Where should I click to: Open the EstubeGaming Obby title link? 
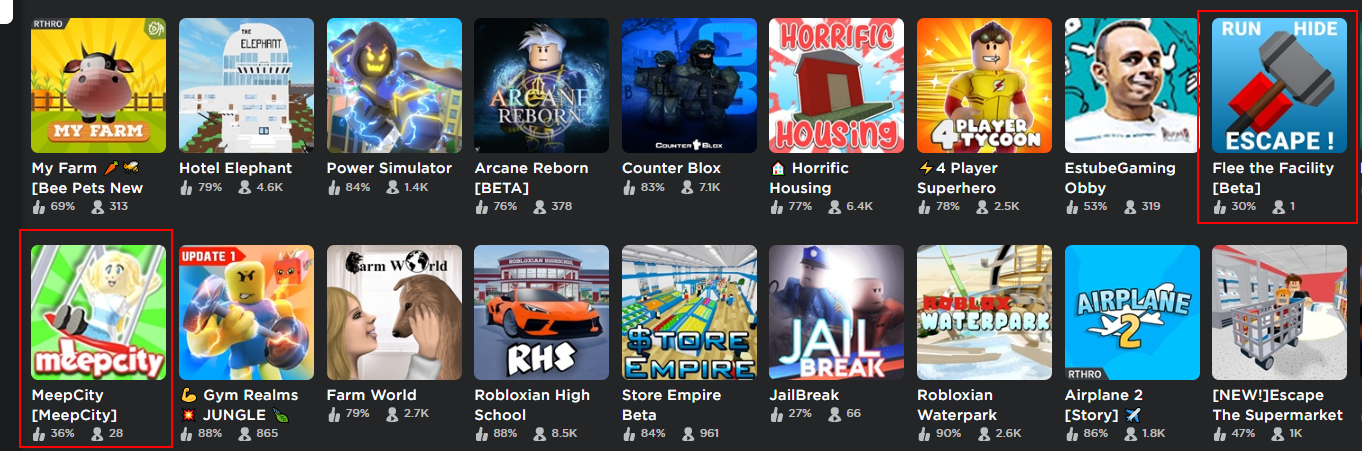tap(1120, 178)
